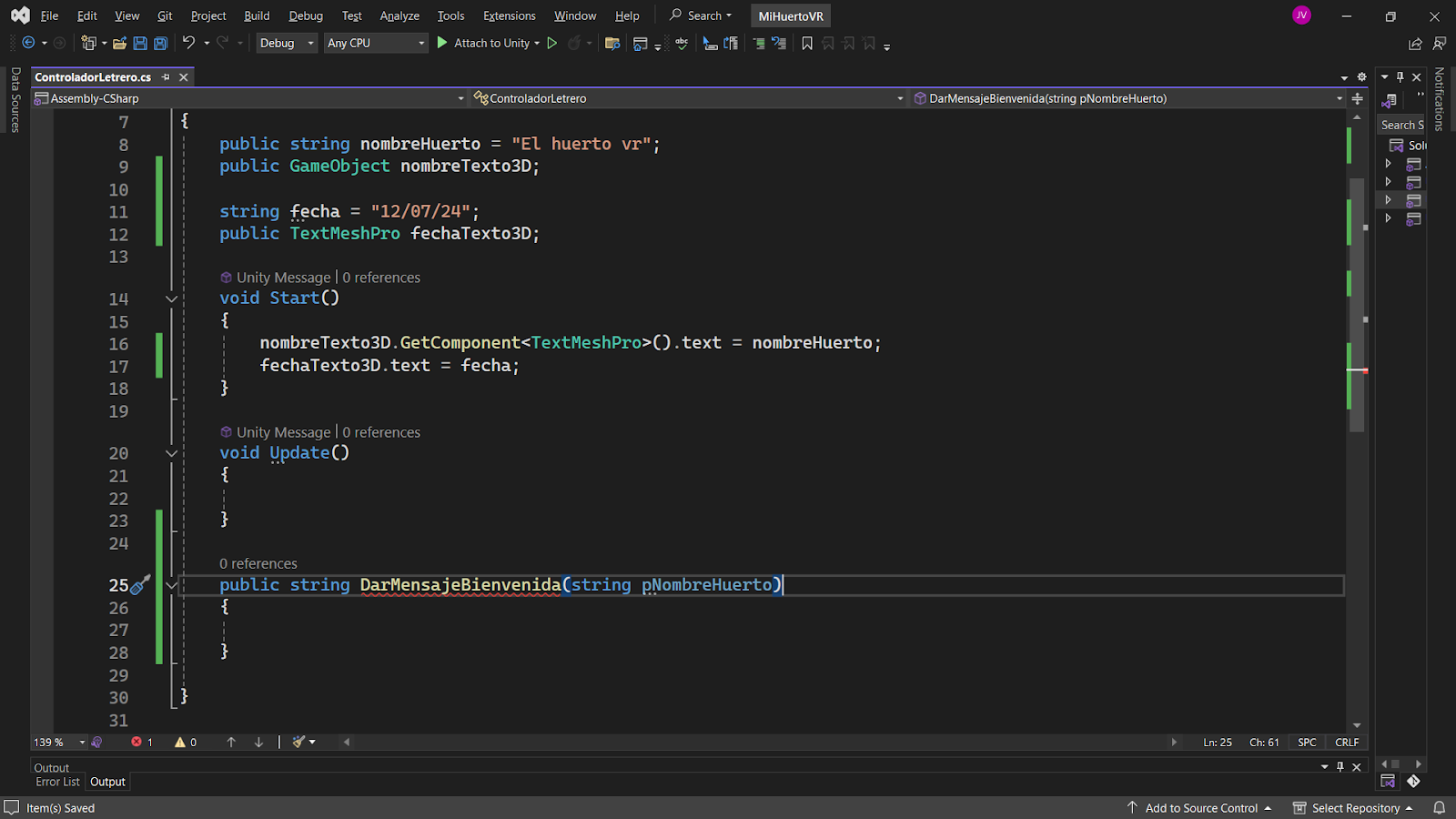Click Select Repository in status bar
Screen dimensions: 1456x819
tap(1355, 808)
